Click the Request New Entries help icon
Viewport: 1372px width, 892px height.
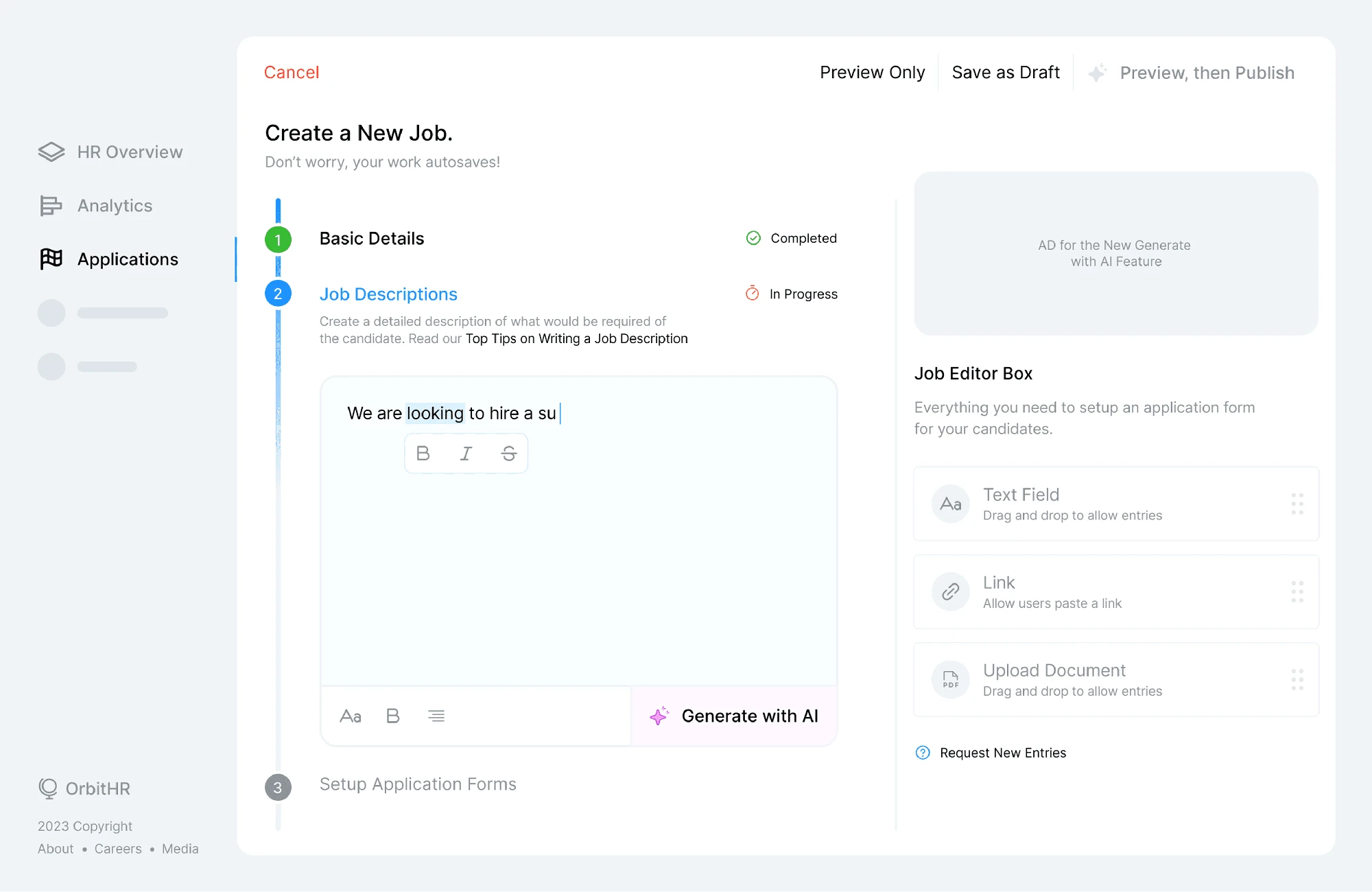coord(923,753)
